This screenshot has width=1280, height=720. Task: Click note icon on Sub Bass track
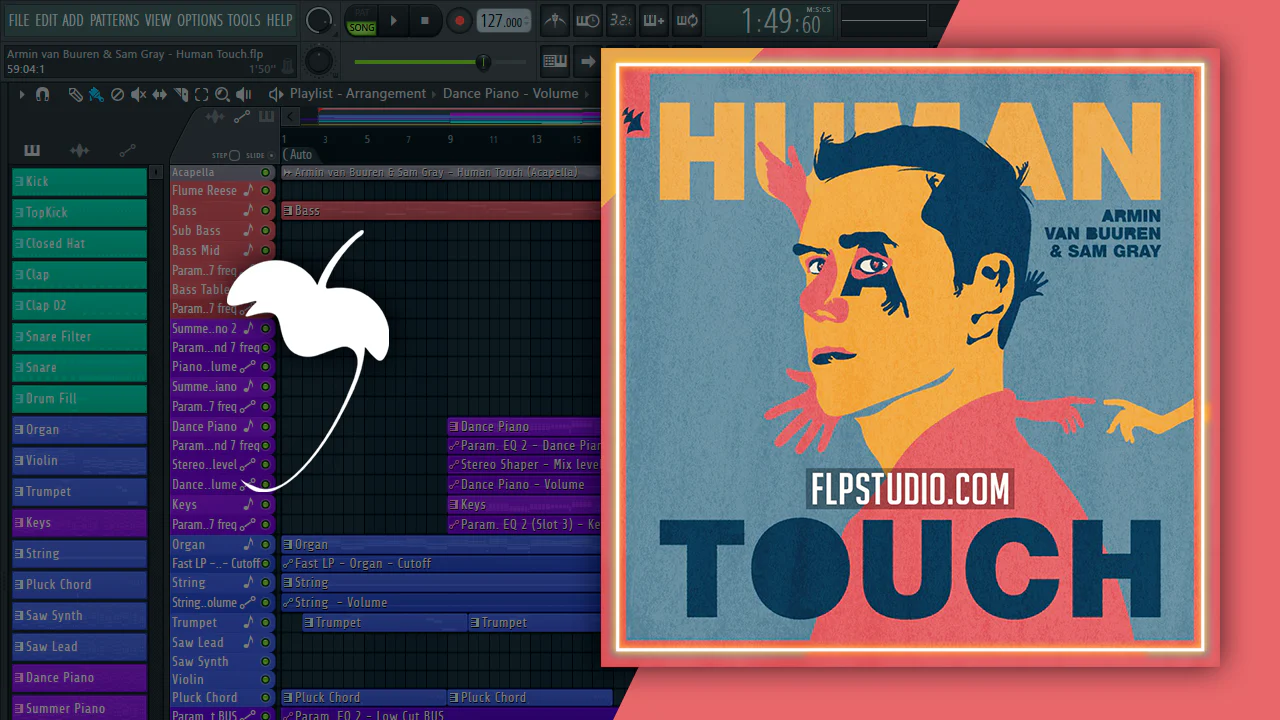pyautogui.click(x=248, y=230)
